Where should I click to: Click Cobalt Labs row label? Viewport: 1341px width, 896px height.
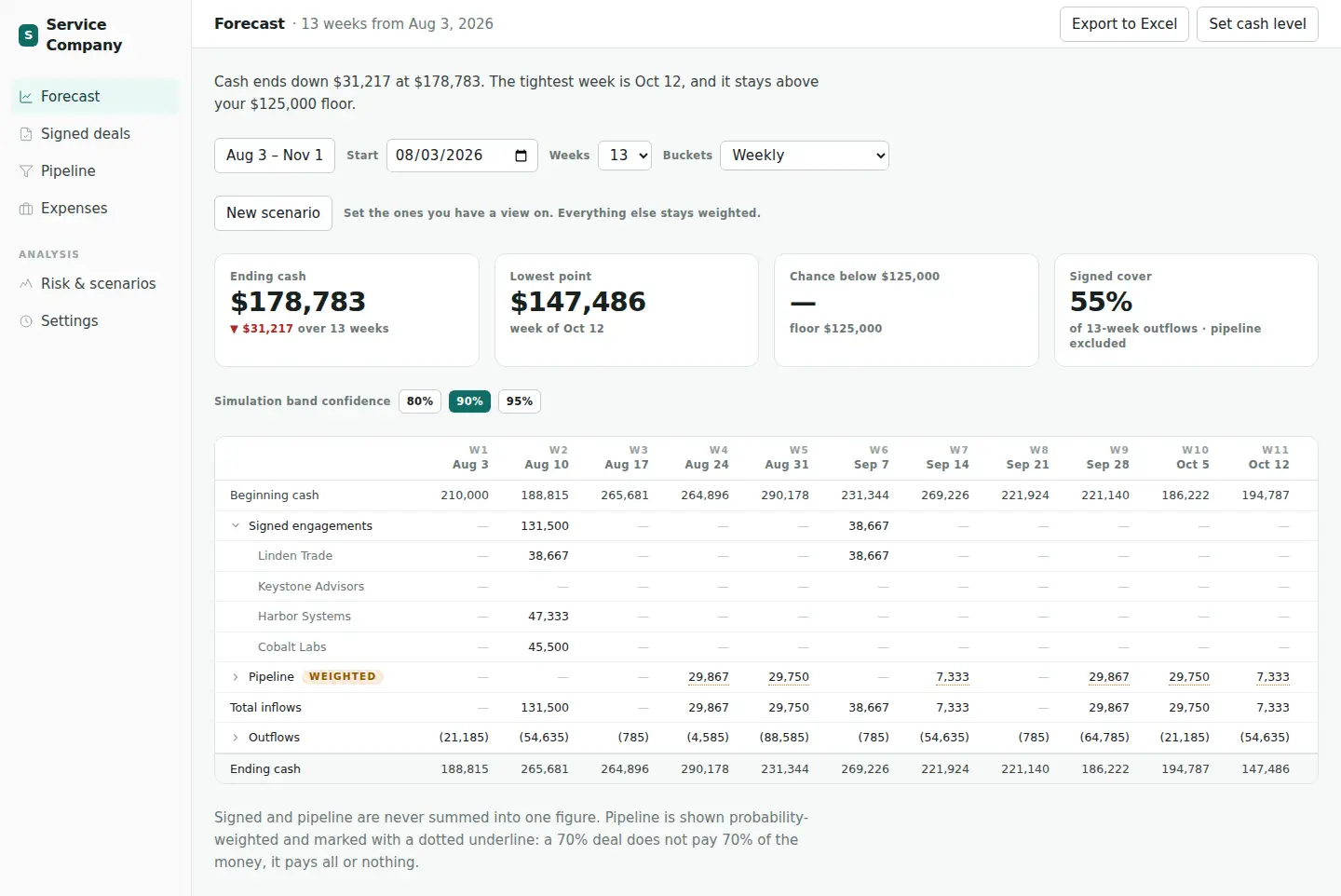click(x=292, y=647)
